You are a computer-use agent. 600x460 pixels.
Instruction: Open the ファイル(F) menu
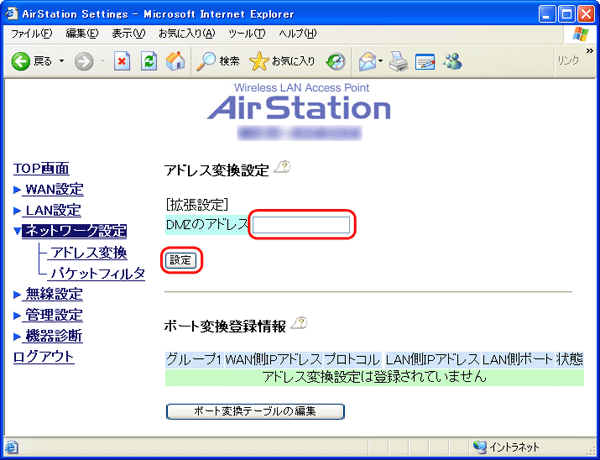tap(30, 34)
